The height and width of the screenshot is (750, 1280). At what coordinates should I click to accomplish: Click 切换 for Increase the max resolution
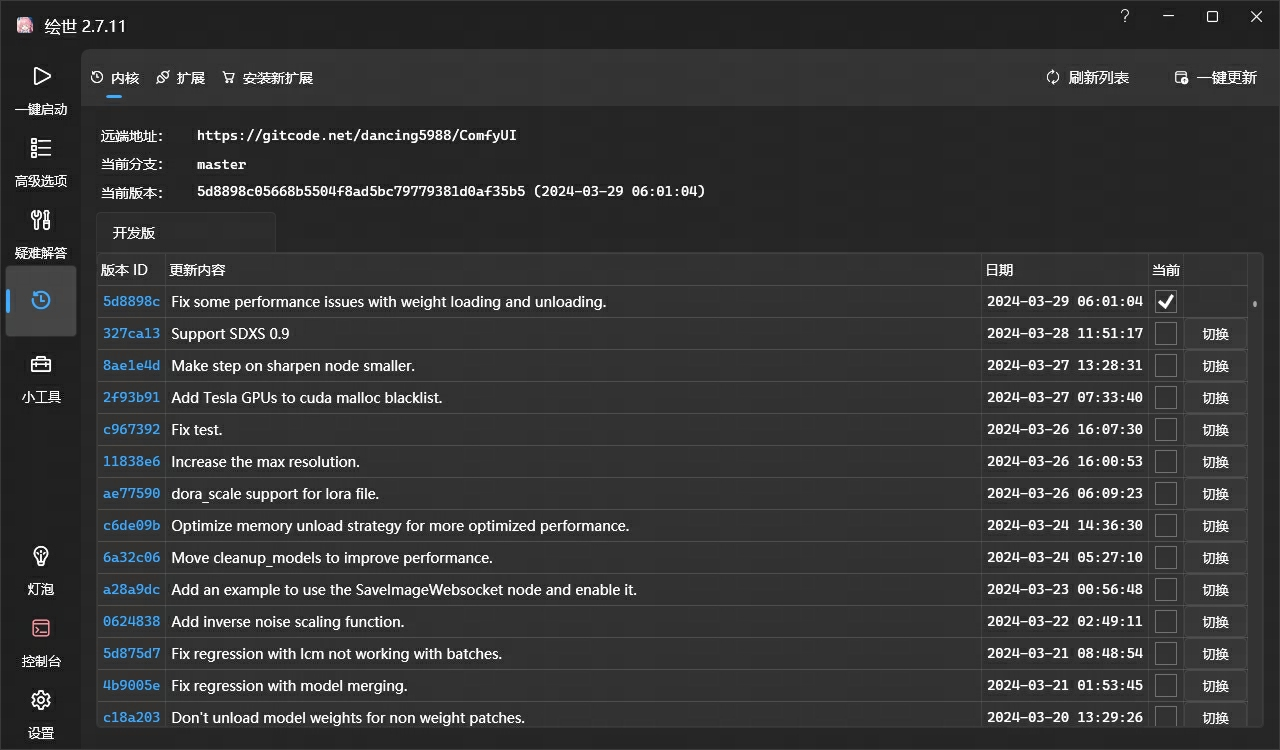(1215, 462)
